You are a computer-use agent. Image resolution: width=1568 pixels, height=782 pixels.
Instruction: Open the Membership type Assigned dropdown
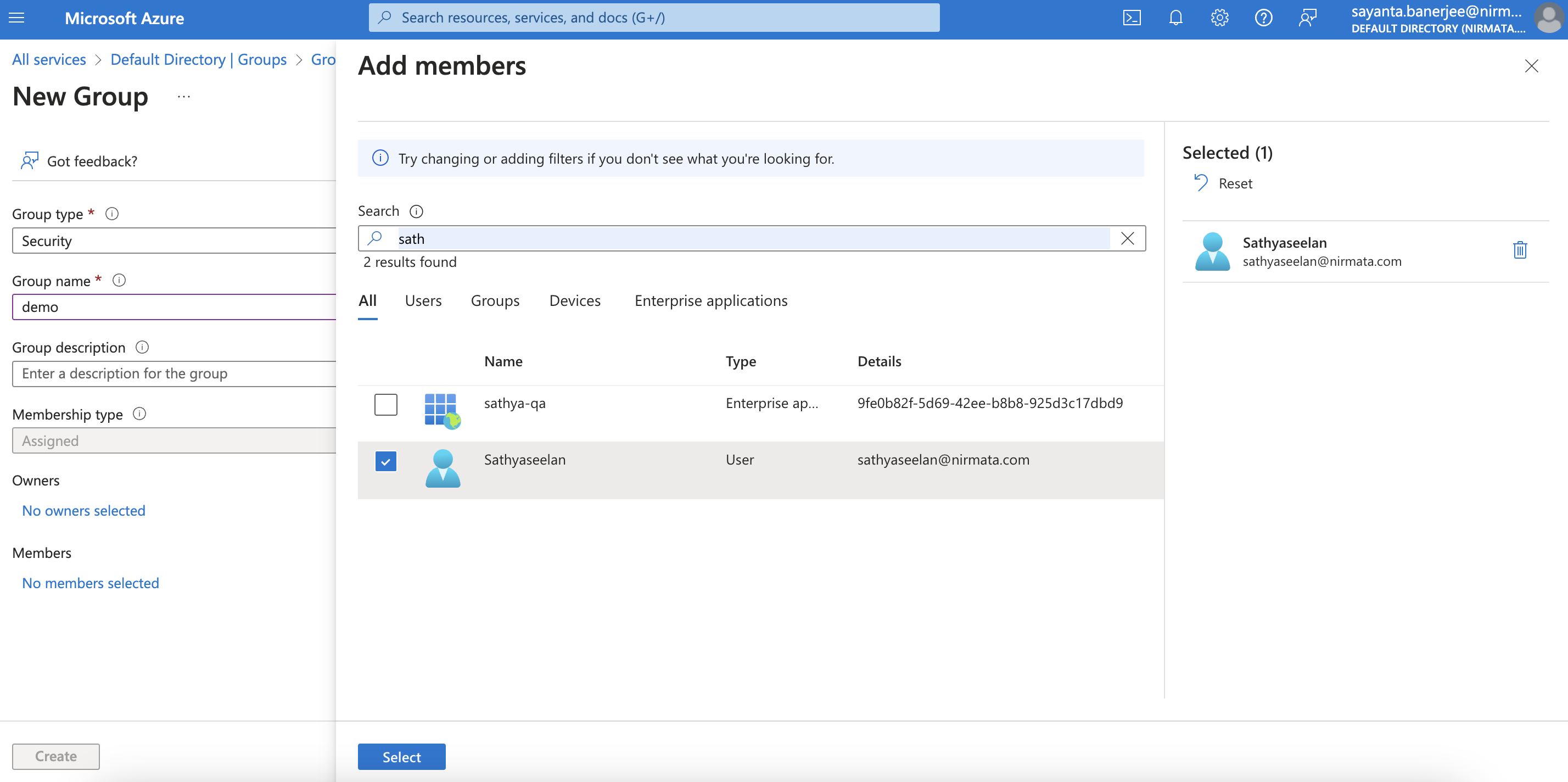[x=174, y=440]
